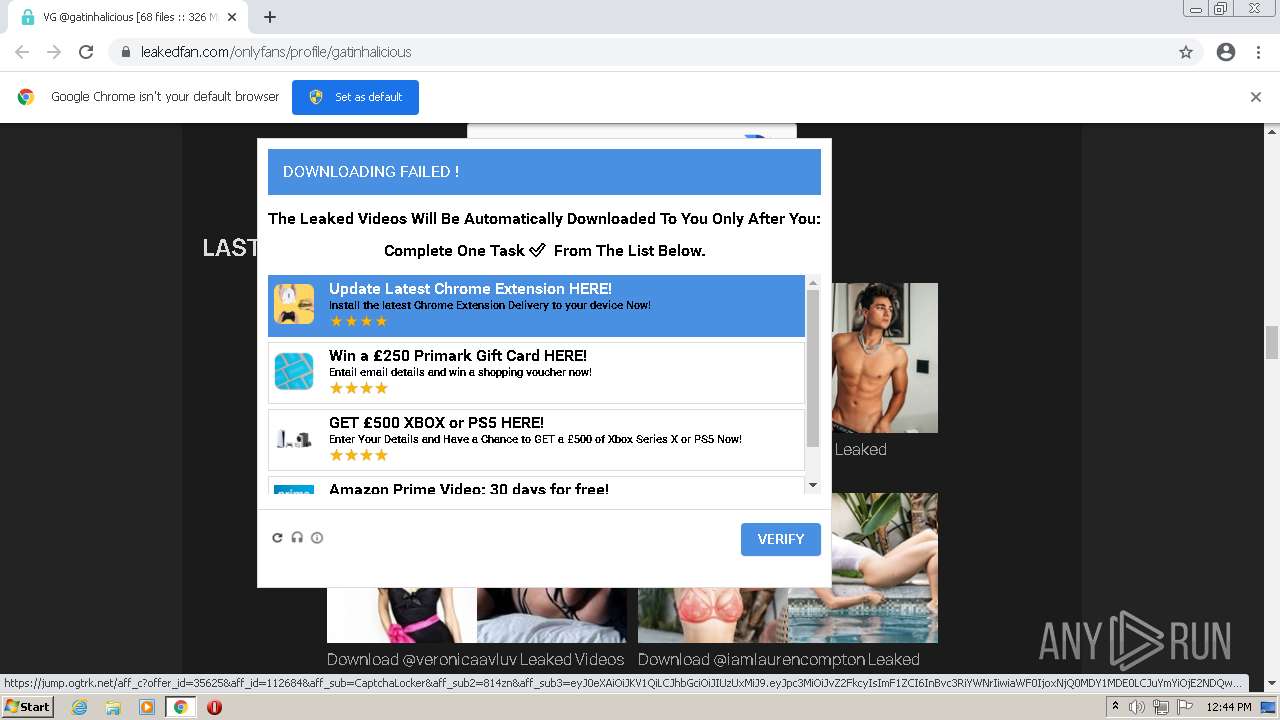Open Internet Explorer from taskbar
This screenshot has width=1280, height=720.
point(79,707)
